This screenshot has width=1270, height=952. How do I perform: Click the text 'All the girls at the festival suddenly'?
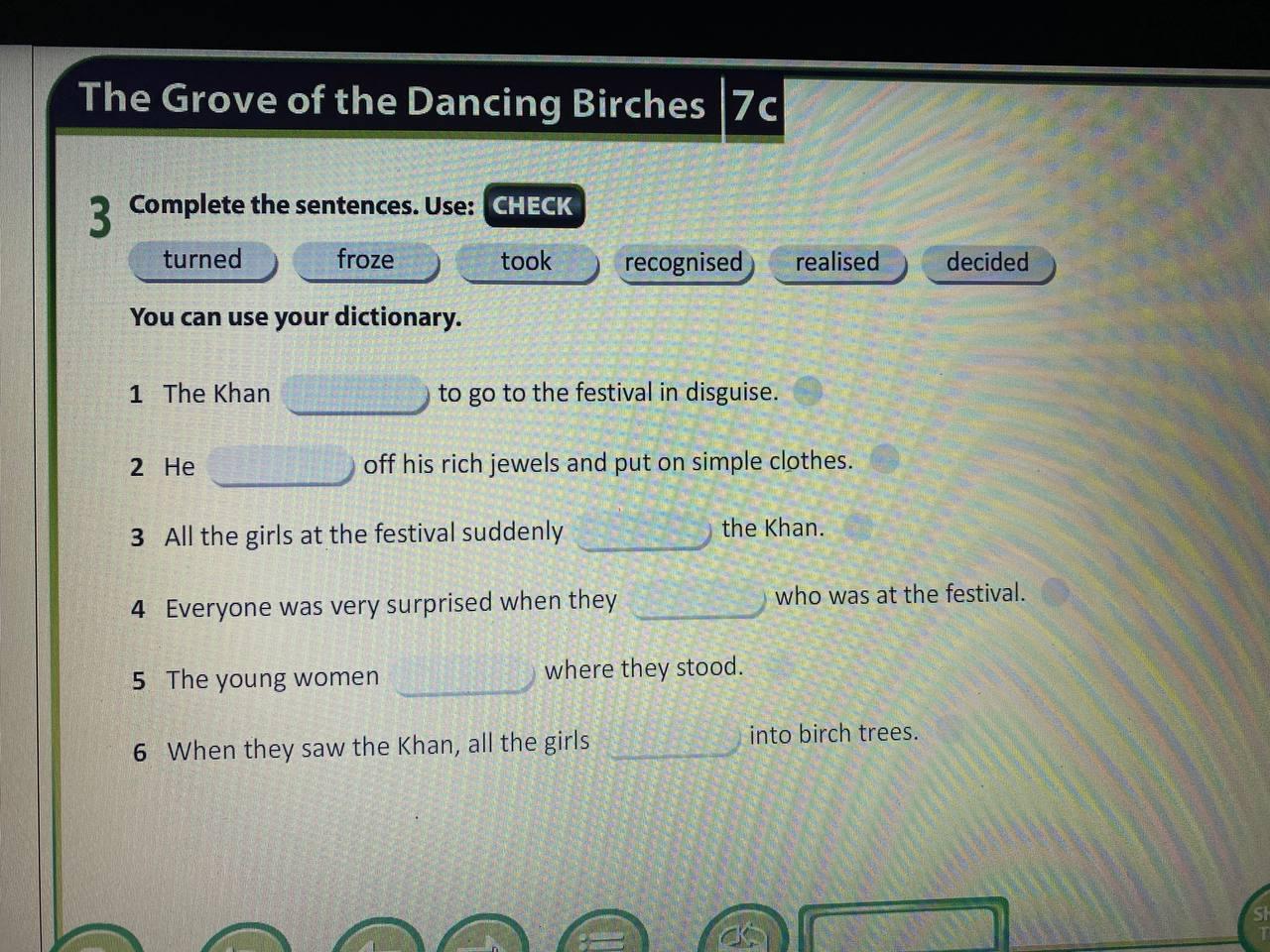tap(364, 535)
